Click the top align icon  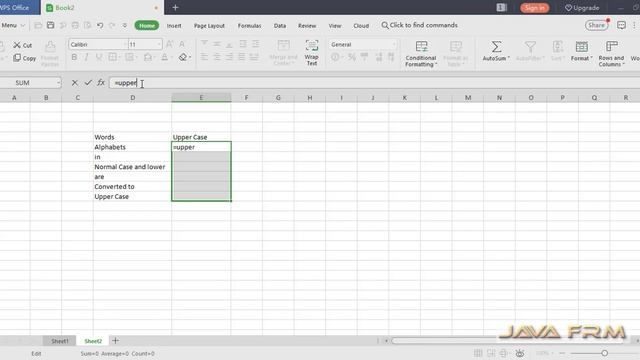(204, 44)
